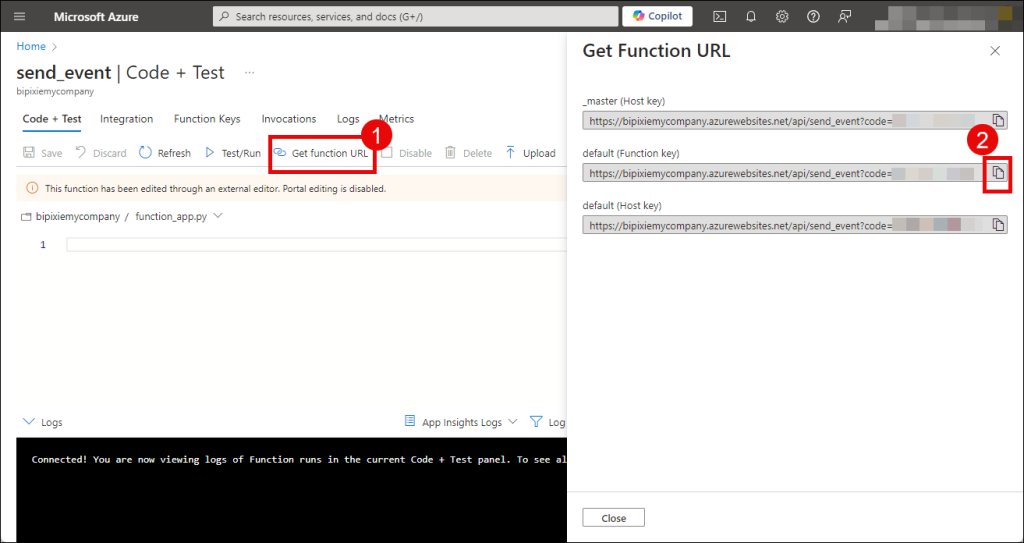Open the feedback icon in header
The width and height of the screenshot is (1024, 543).
click(845, 17)
